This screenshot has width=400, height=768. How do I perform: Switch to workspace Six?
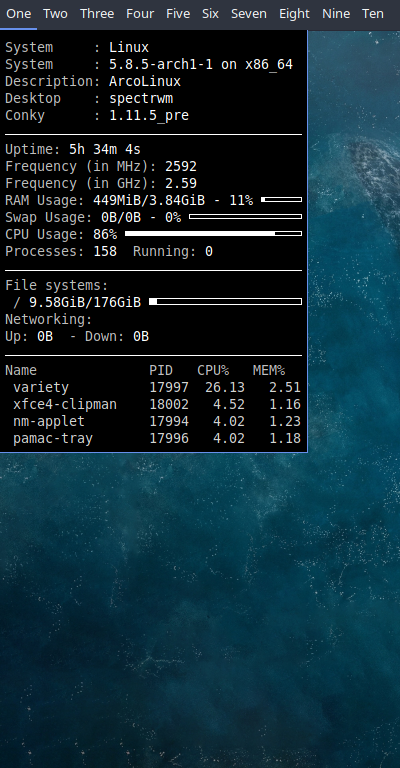[x=210, y=14]
